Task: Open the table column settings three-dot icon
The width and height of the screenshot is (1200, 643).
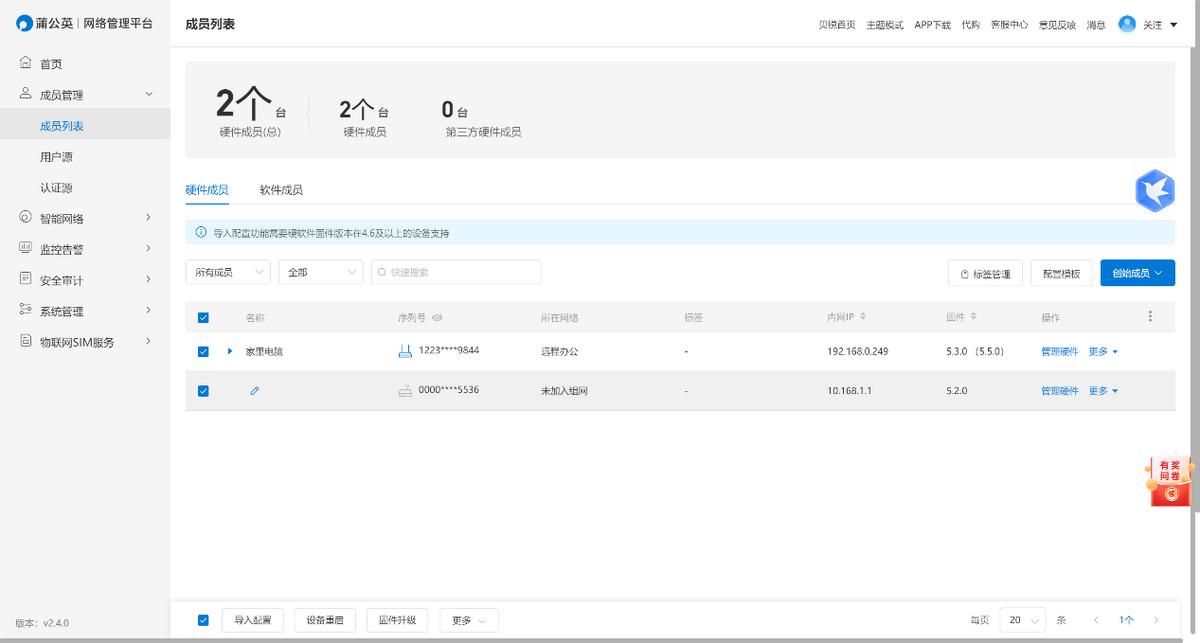Action: click(1150, 317)
